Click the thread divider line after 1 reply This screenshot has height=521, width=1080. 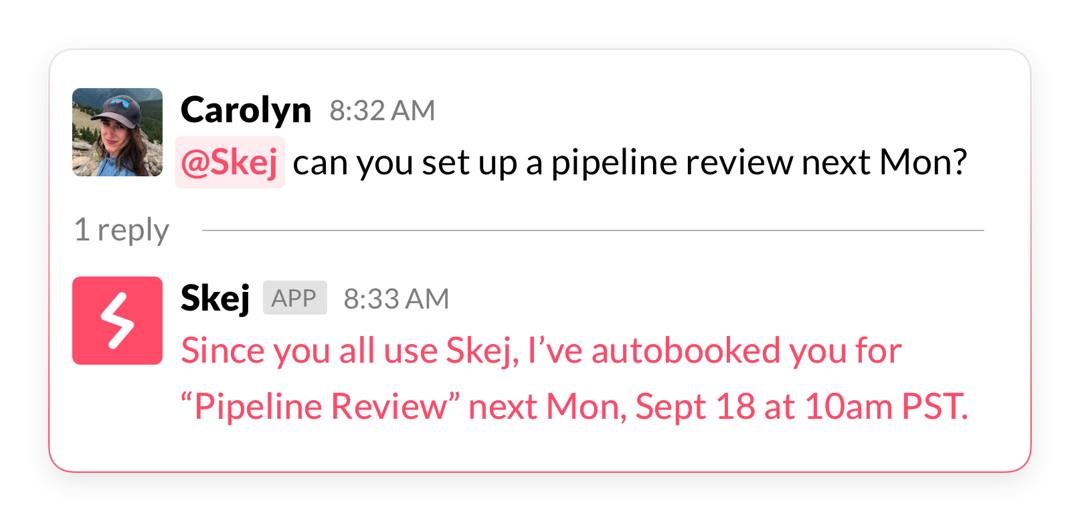592,230
